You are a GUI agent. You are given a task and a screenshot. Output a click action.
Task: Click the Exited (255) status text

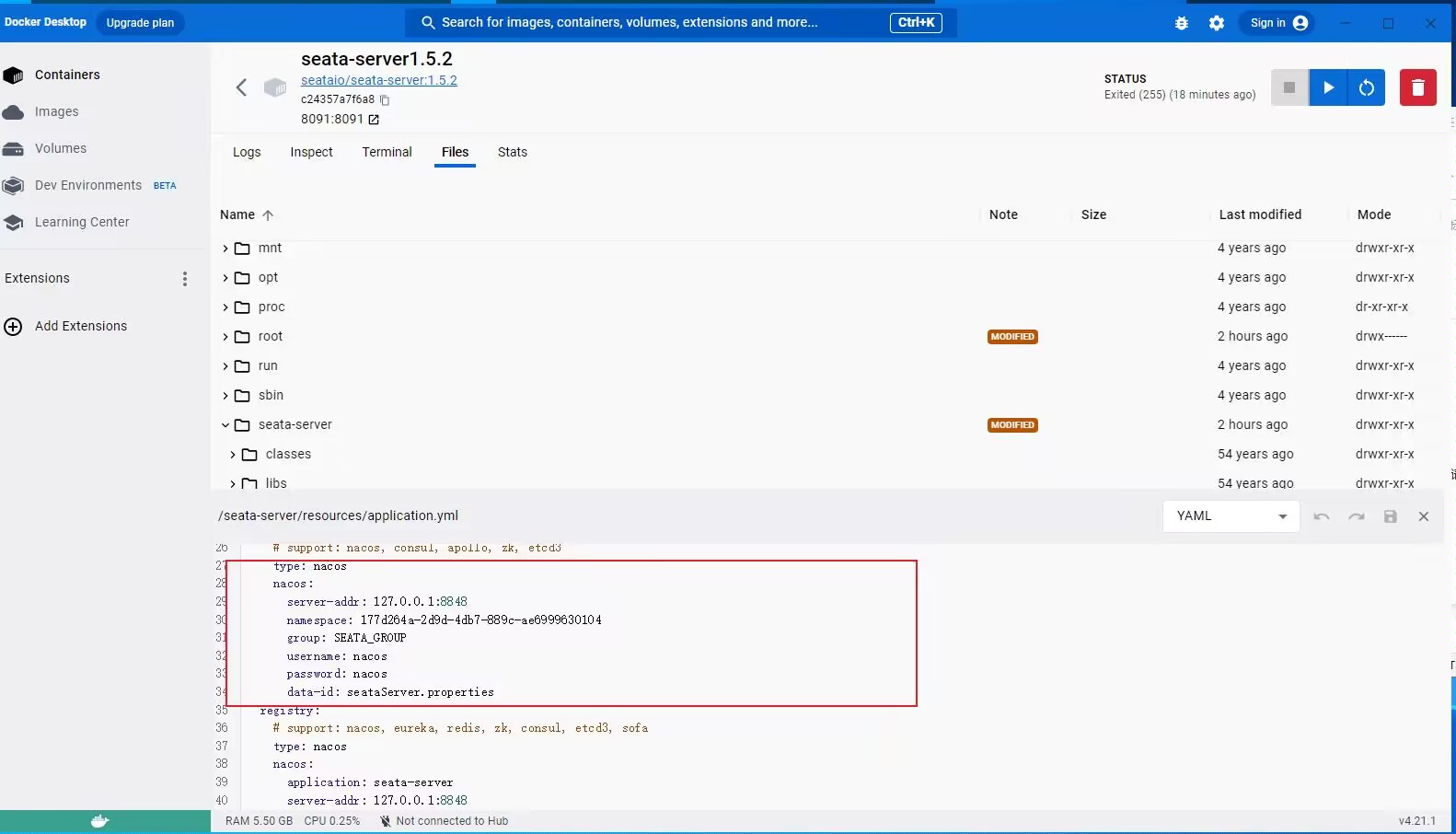1180,95
